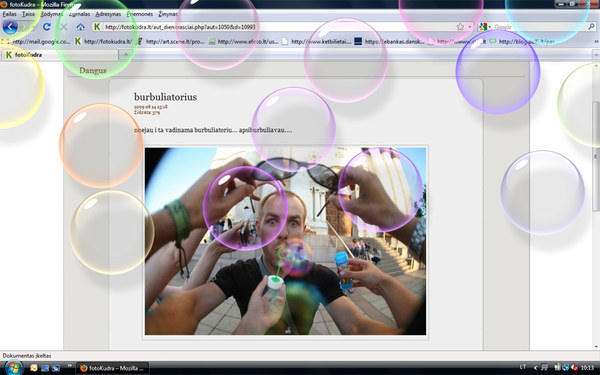This screenshot has width=600, height=375.
Task: Click the search magnifier in Google box
Action: (592, 27)
